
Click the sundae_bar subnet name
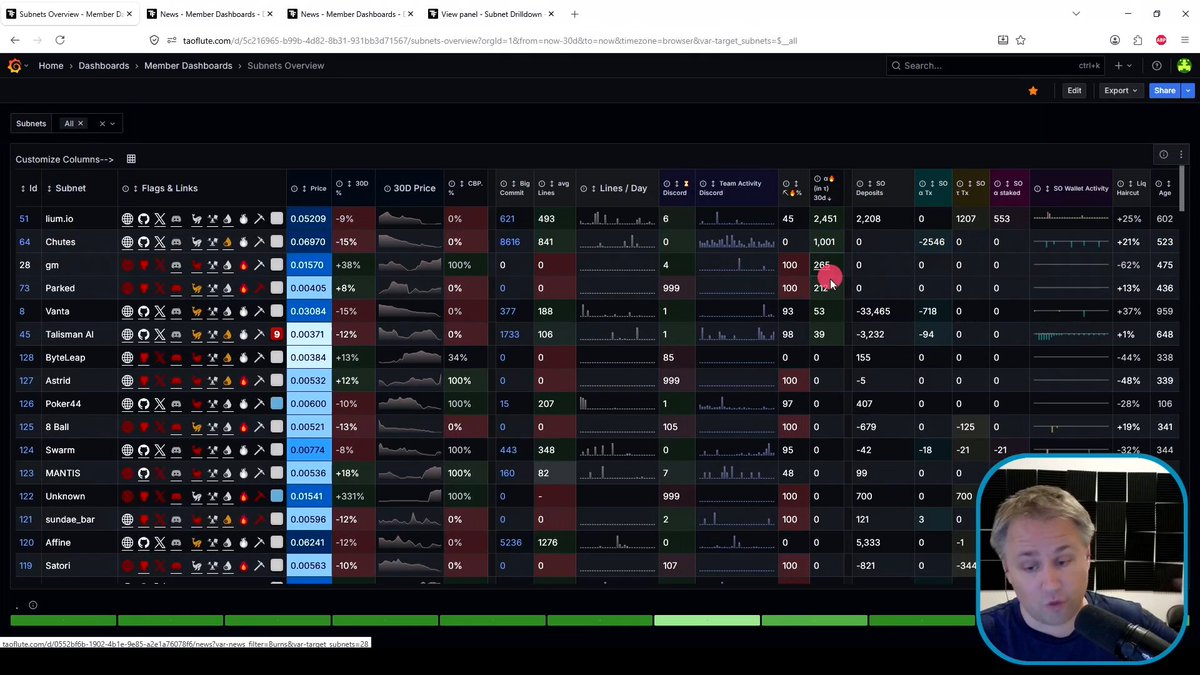pos(70,520)
